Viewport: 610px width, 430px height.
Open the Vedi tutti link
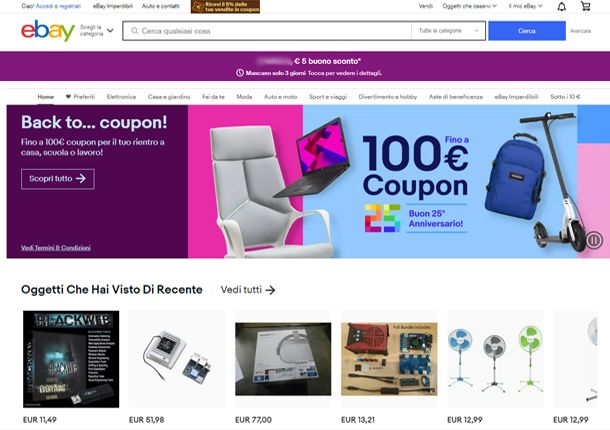pyautogui.click(x=248, y=290)
